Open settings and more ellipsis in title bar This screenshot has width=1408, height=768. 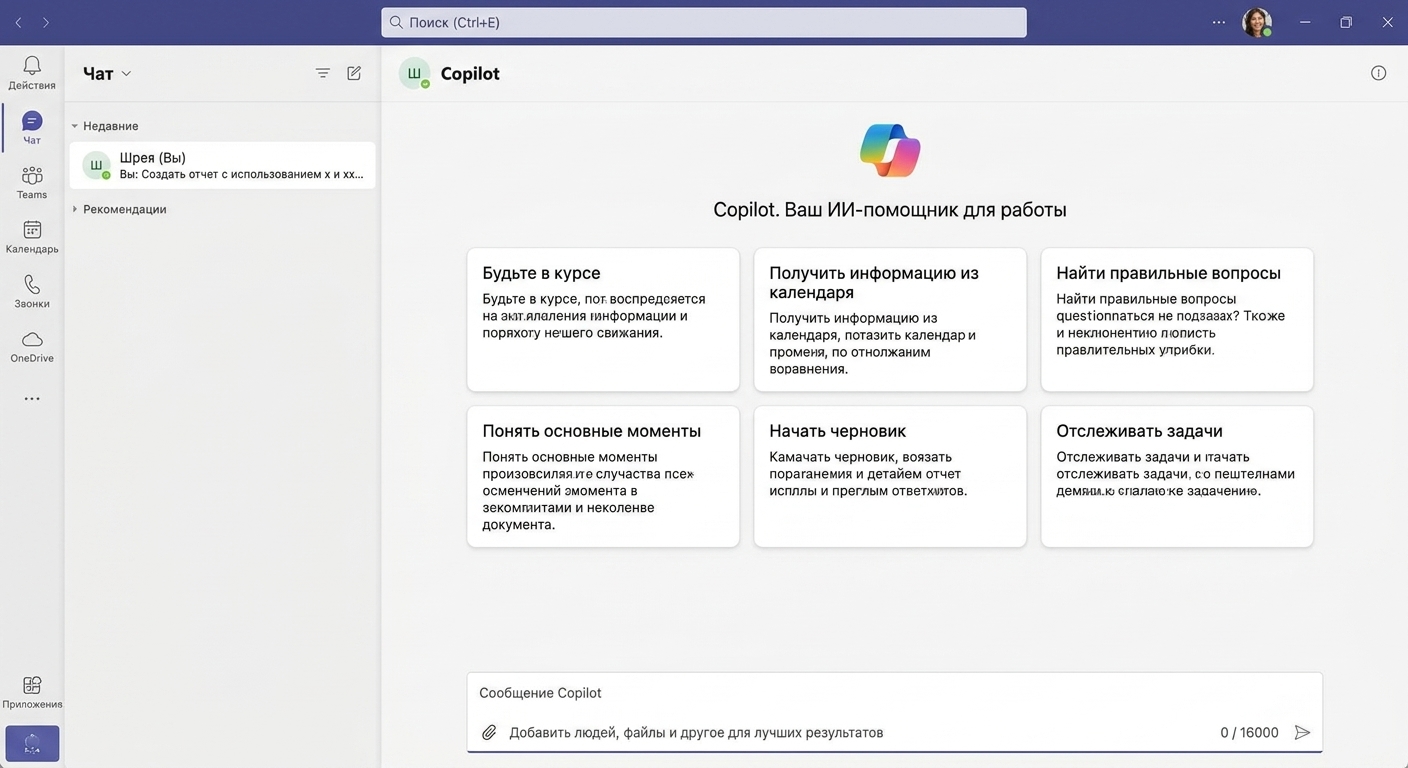tap(1218, 22)
